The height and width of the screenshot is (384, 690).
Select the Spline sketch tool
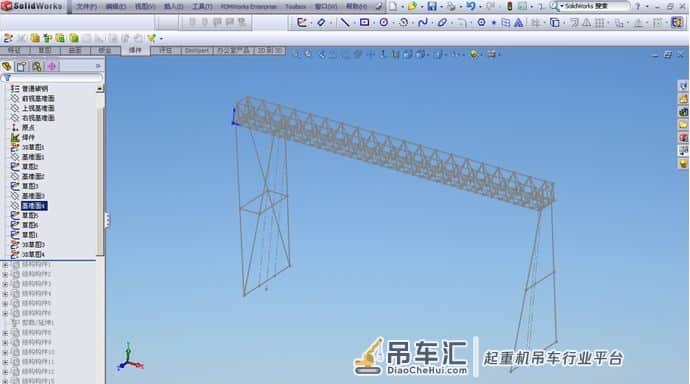[422, 22]
